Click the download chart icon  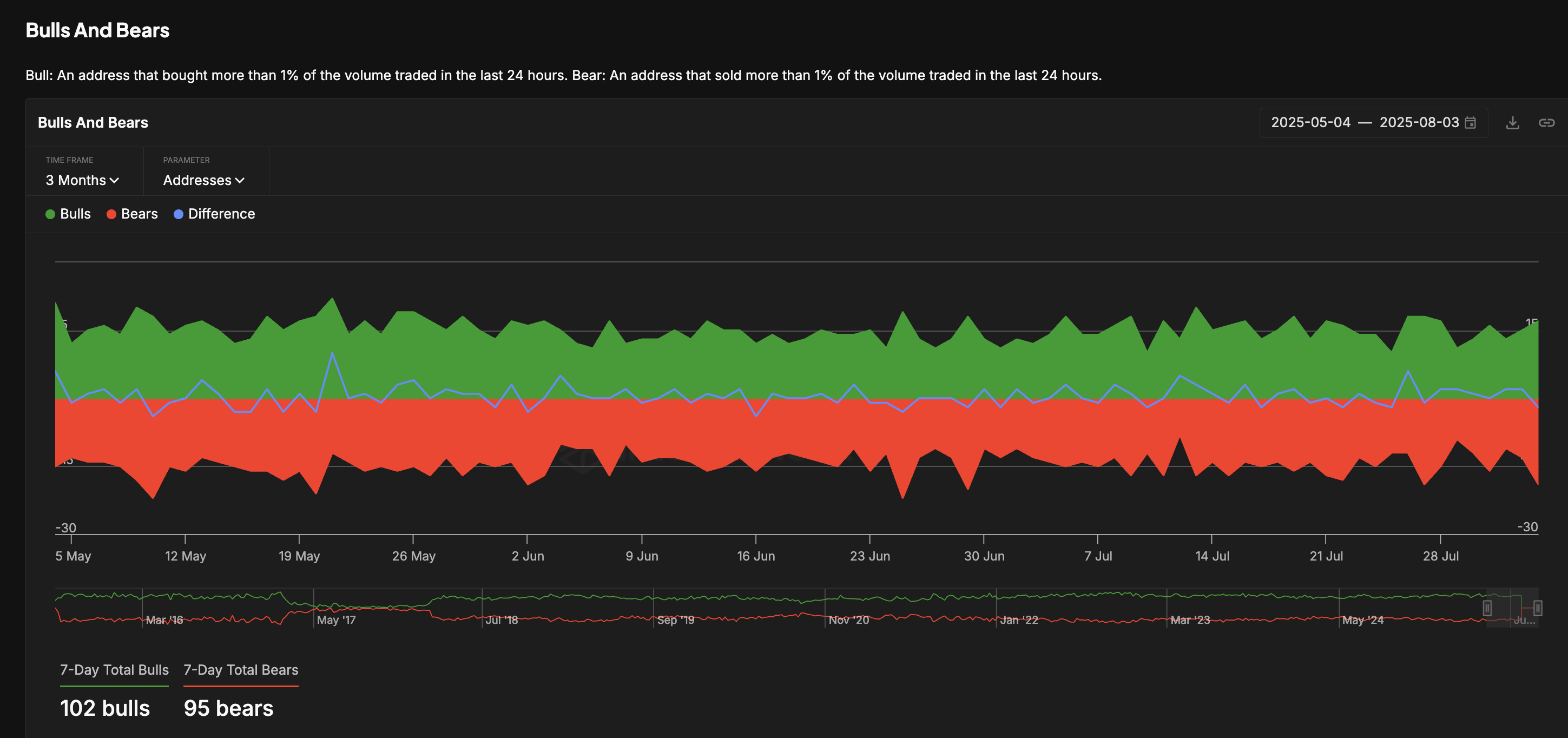1513,123
